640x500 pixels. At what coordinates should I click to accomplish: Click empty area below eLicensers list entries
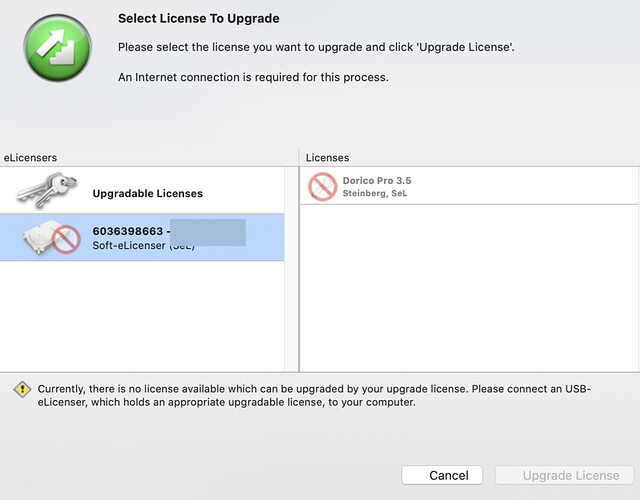[x=142, y=316]
